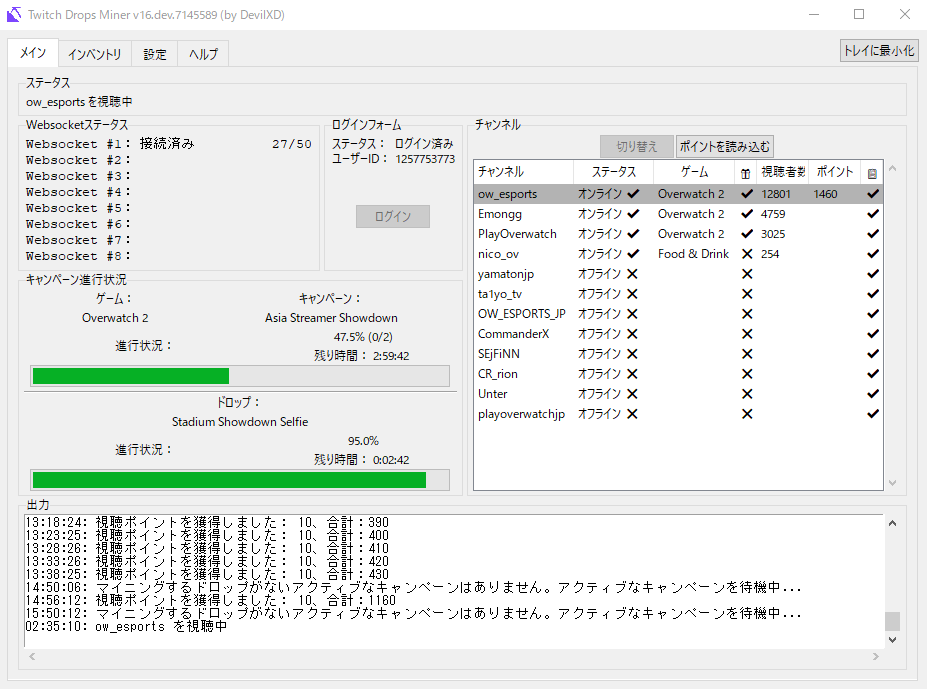
Task: Select the OW_ESPORTS_JP channel row
Action: click(x=678, y=314)
